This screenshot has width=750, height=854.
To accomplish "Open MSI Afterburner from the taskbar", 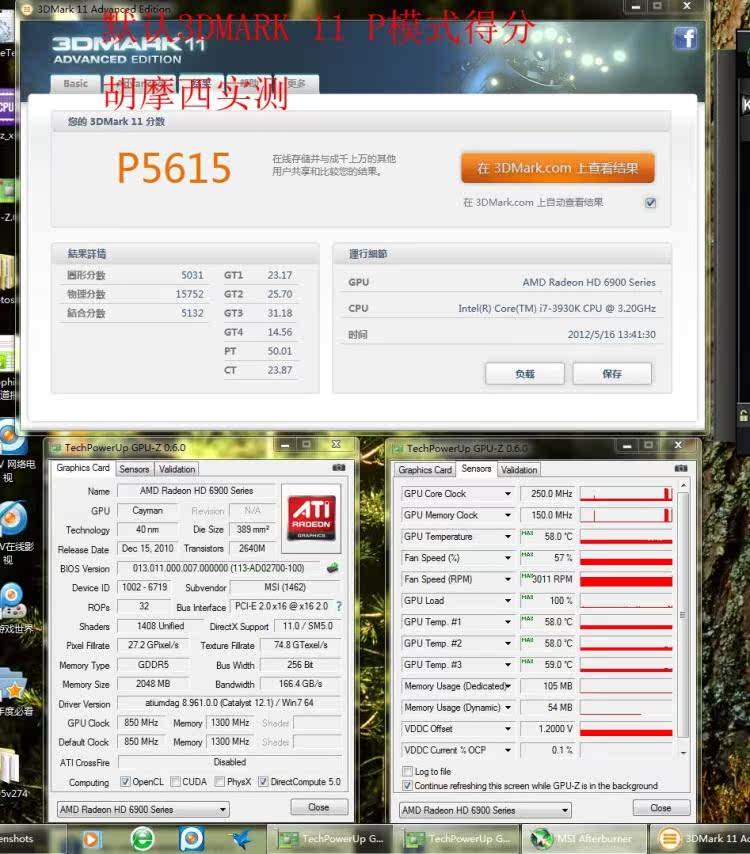I will [x=585, y=838].
